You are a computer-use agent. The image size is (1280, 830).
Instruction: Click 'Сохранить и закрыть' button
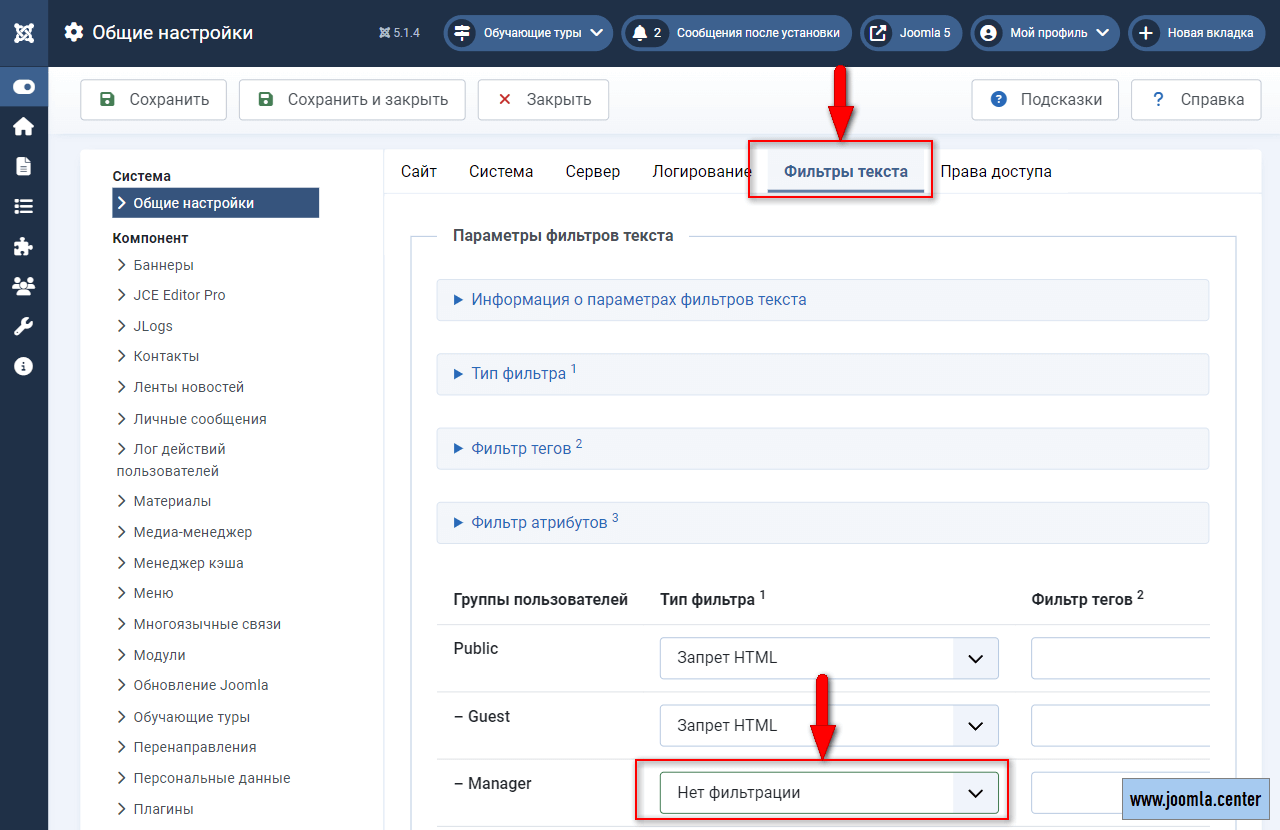tap(352, 100)
